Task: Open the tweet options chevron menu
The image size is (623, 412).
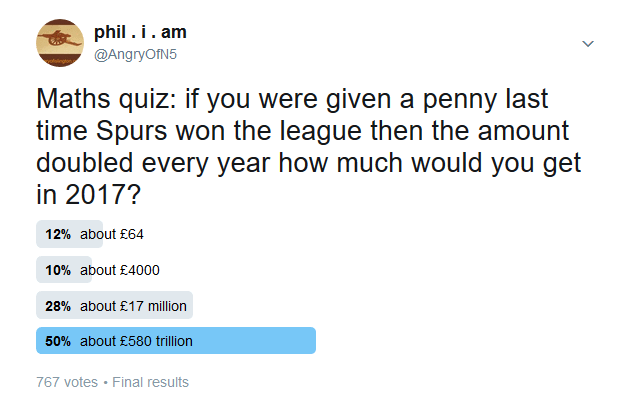Action: [588, 44]
